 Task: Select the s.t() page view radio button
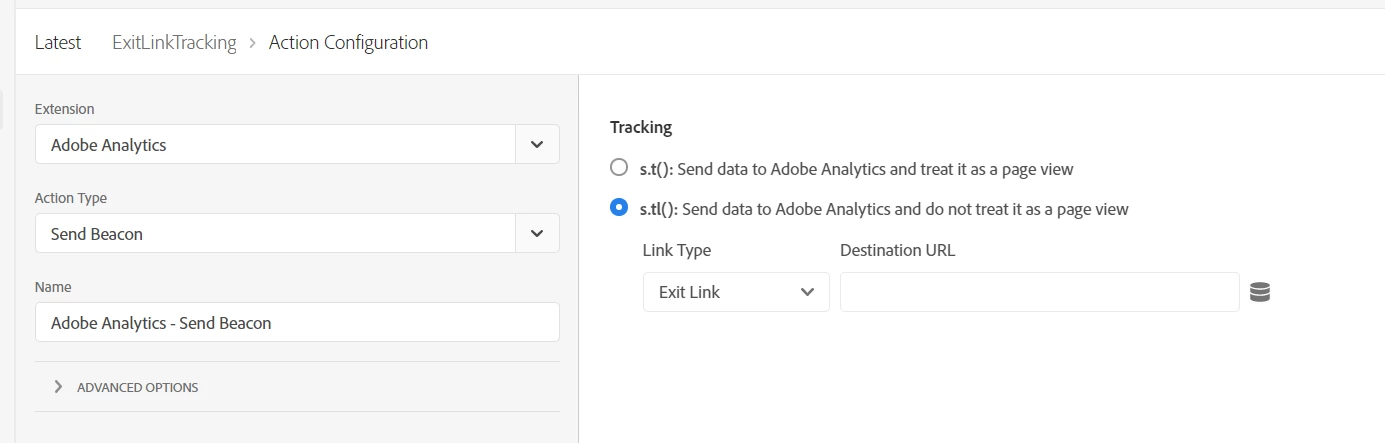pyautogui.click(x=619, y=168)
